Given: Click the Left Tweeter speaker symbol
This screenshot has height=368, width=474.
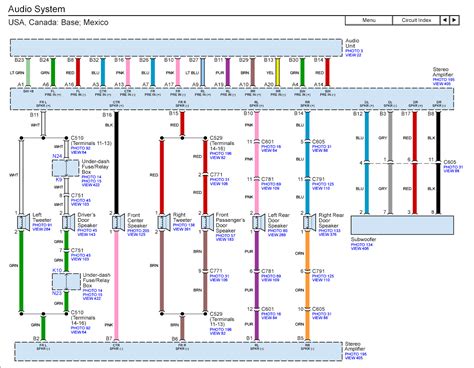Looking at the screenshot, I should 23,222.
